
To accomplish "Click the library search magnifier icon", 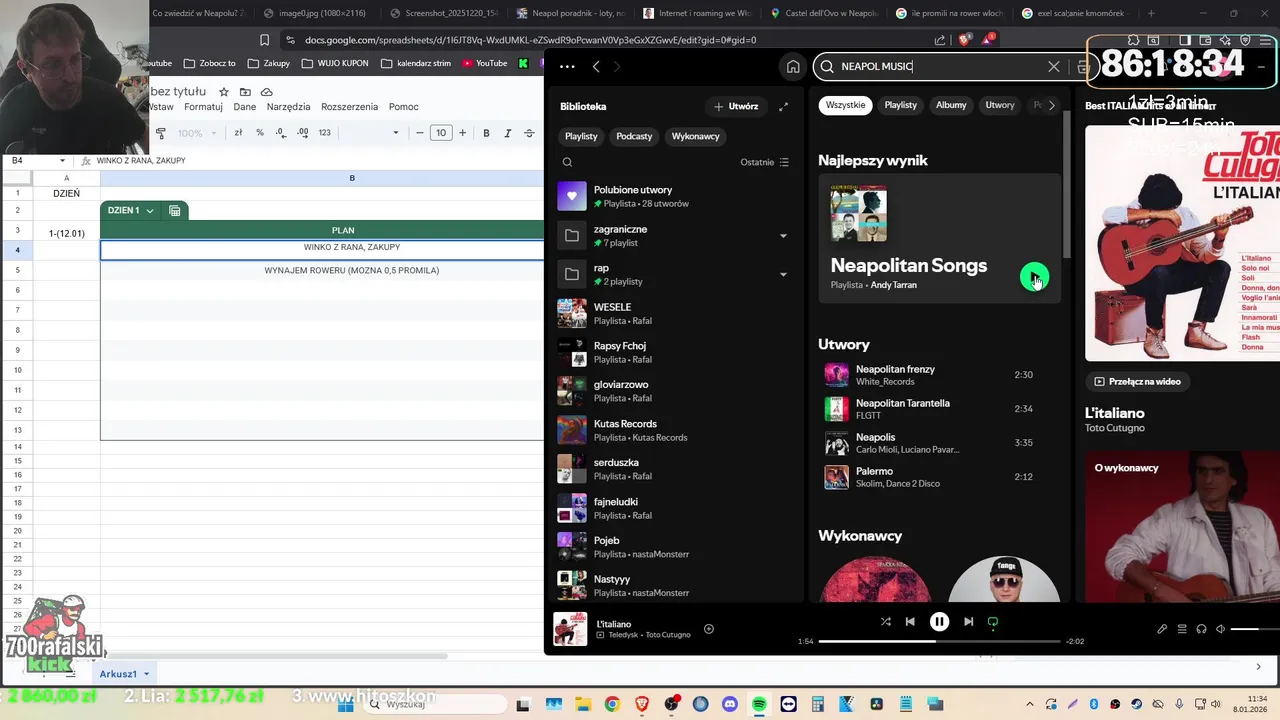I will 567,162.
